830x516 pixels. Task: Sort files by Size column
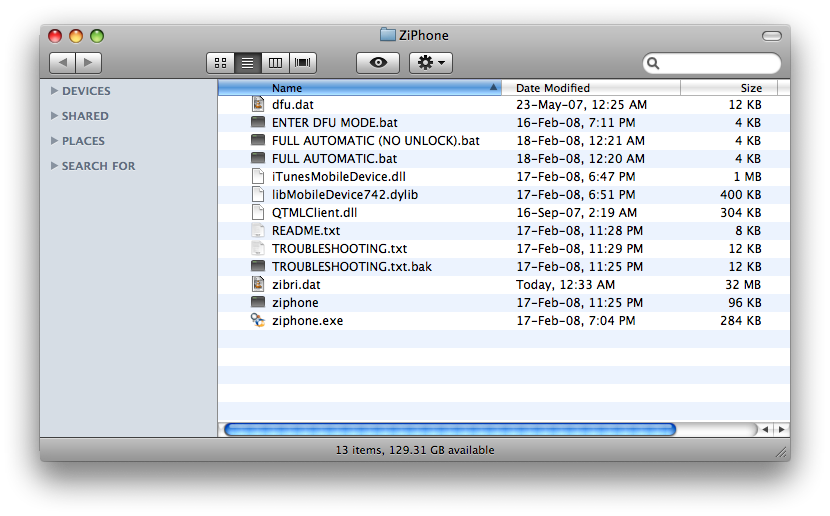click(x=728, y=88)
